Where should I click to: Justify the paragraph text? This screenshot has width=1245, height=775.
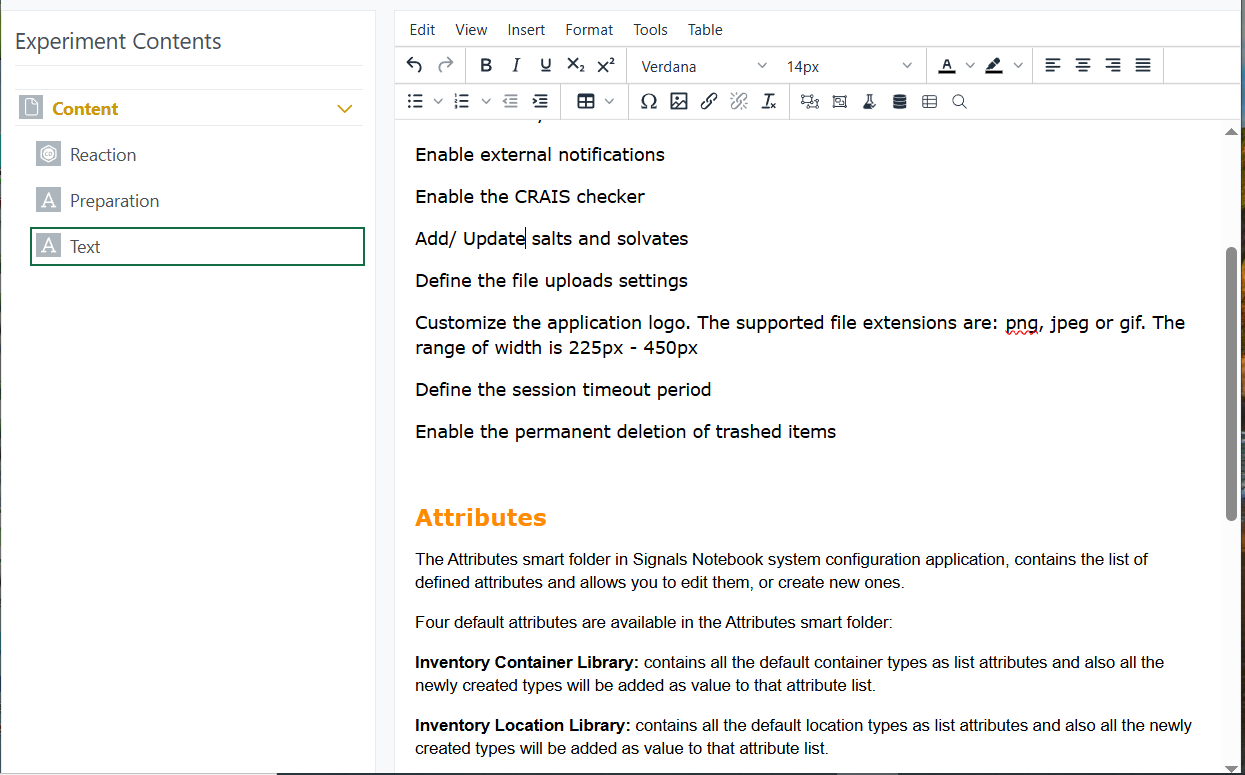click(1143, 66)
